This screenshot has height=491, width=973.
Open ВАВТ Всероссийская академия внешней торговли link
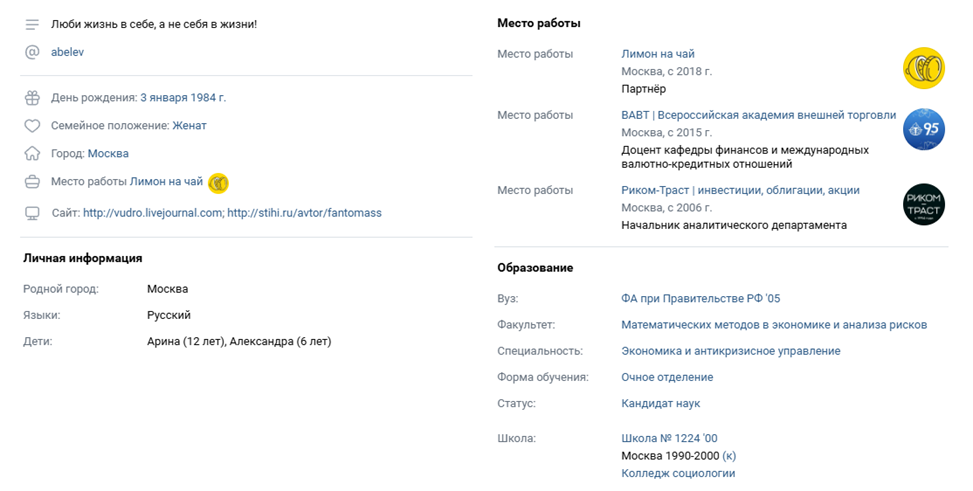pos(758,115)
